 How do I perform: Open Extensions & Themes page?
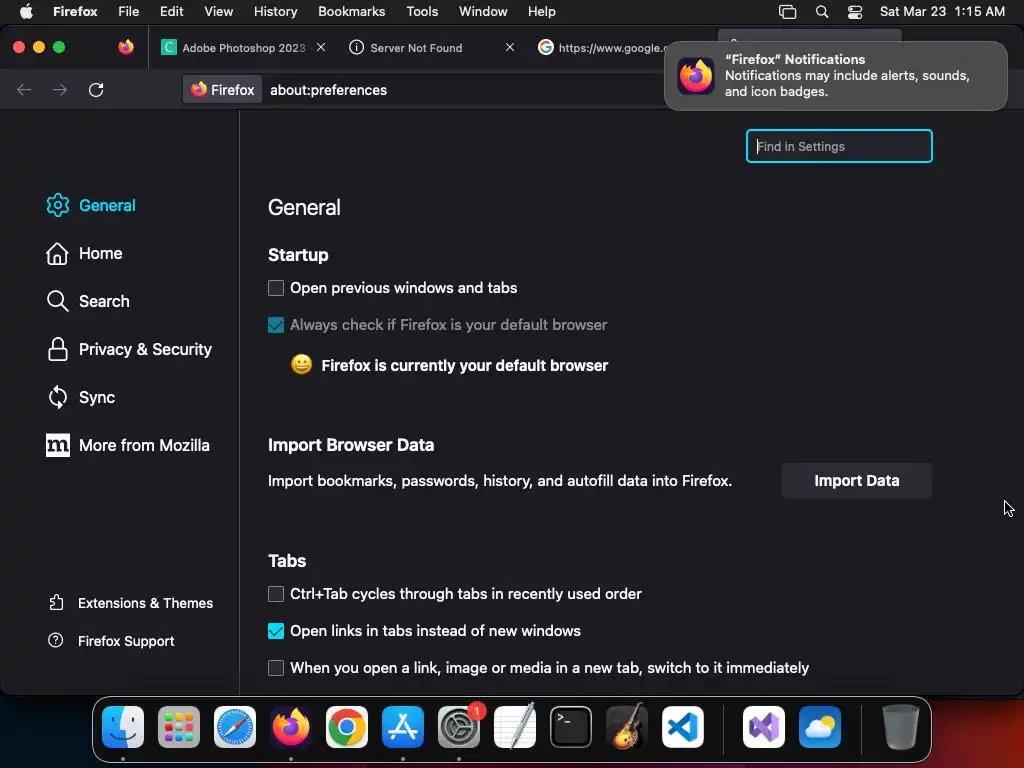click(x=131, y=603)
